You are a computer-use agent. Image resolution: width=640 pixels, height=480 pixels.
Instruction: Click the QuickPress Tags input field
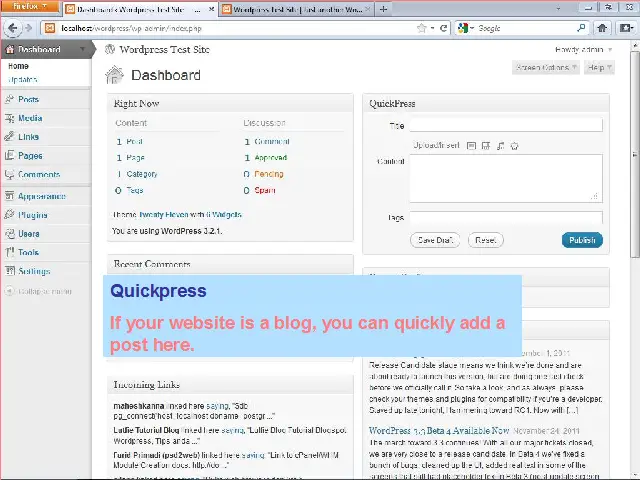506,217
